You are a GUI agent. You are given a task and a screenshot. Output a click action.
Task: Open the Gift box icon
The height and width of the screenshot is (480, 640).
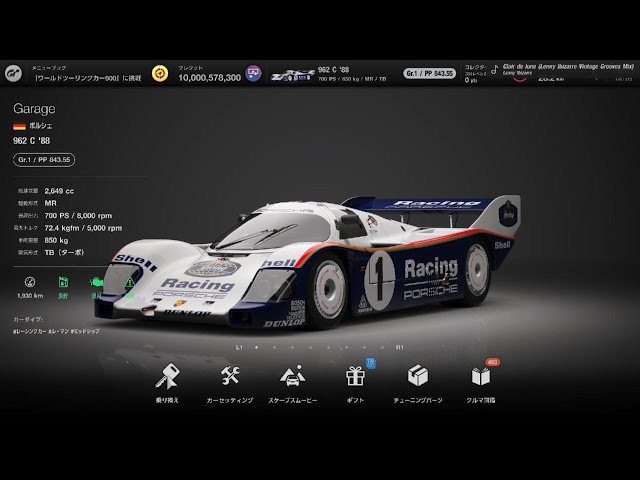point(355,376)
